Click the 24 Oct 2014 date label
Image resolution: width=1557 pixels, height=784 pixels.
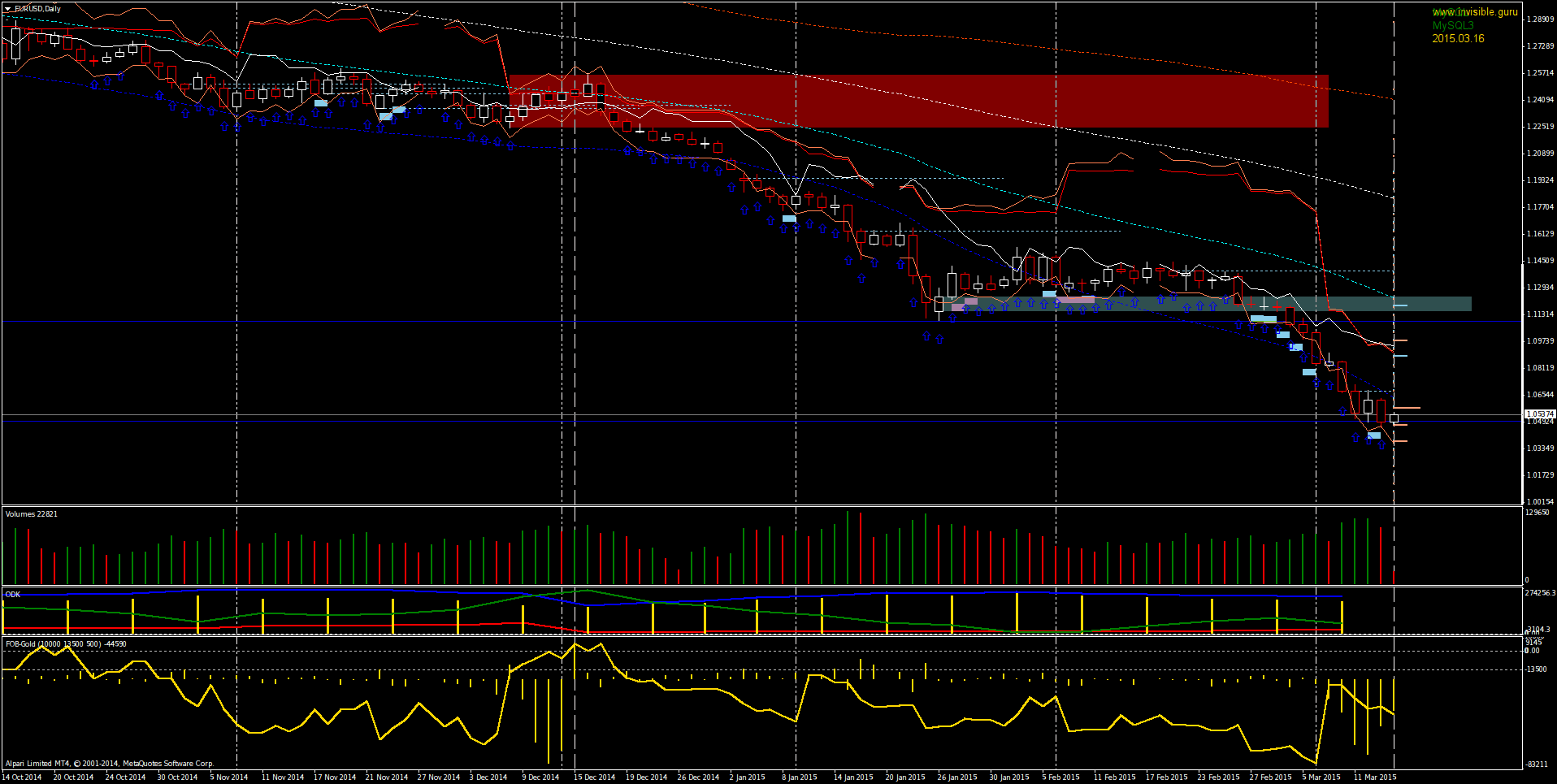pyautogui.click(x=125, y=778)
